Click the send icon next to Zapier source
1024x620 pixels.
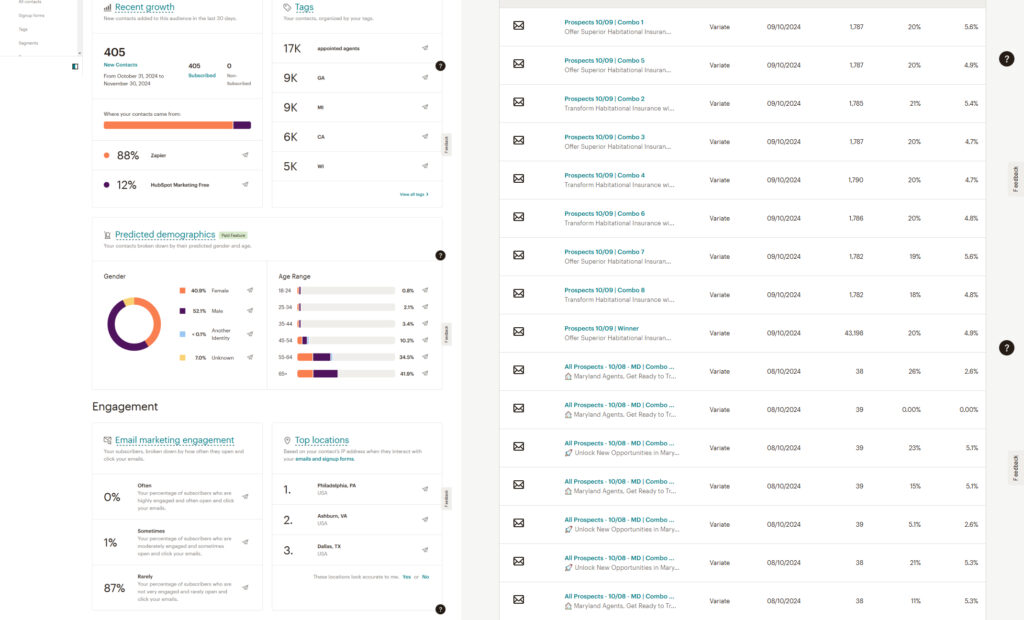coord(246,155)
